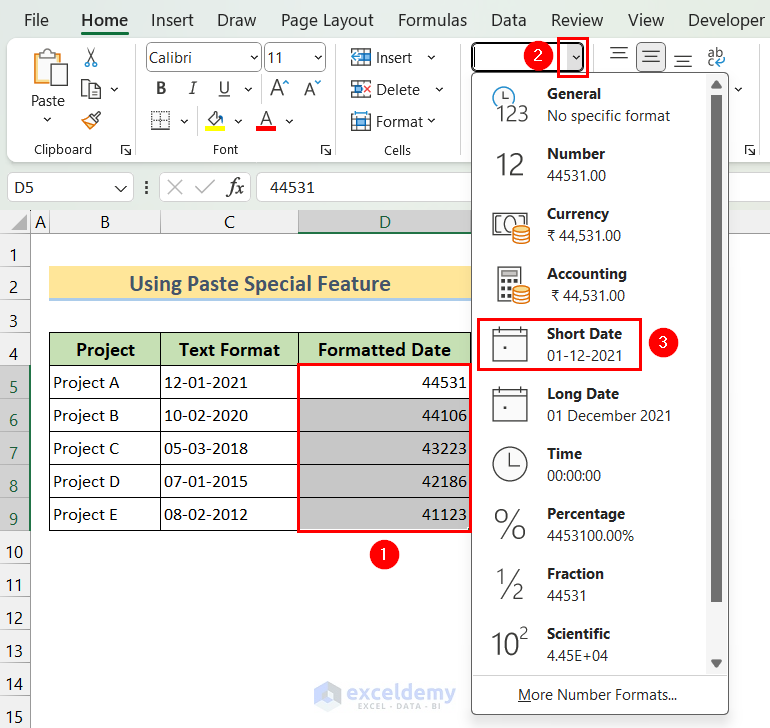Screen dimensions: 770x728
Task: Select cell containing 44106
Action: (384, 416)
